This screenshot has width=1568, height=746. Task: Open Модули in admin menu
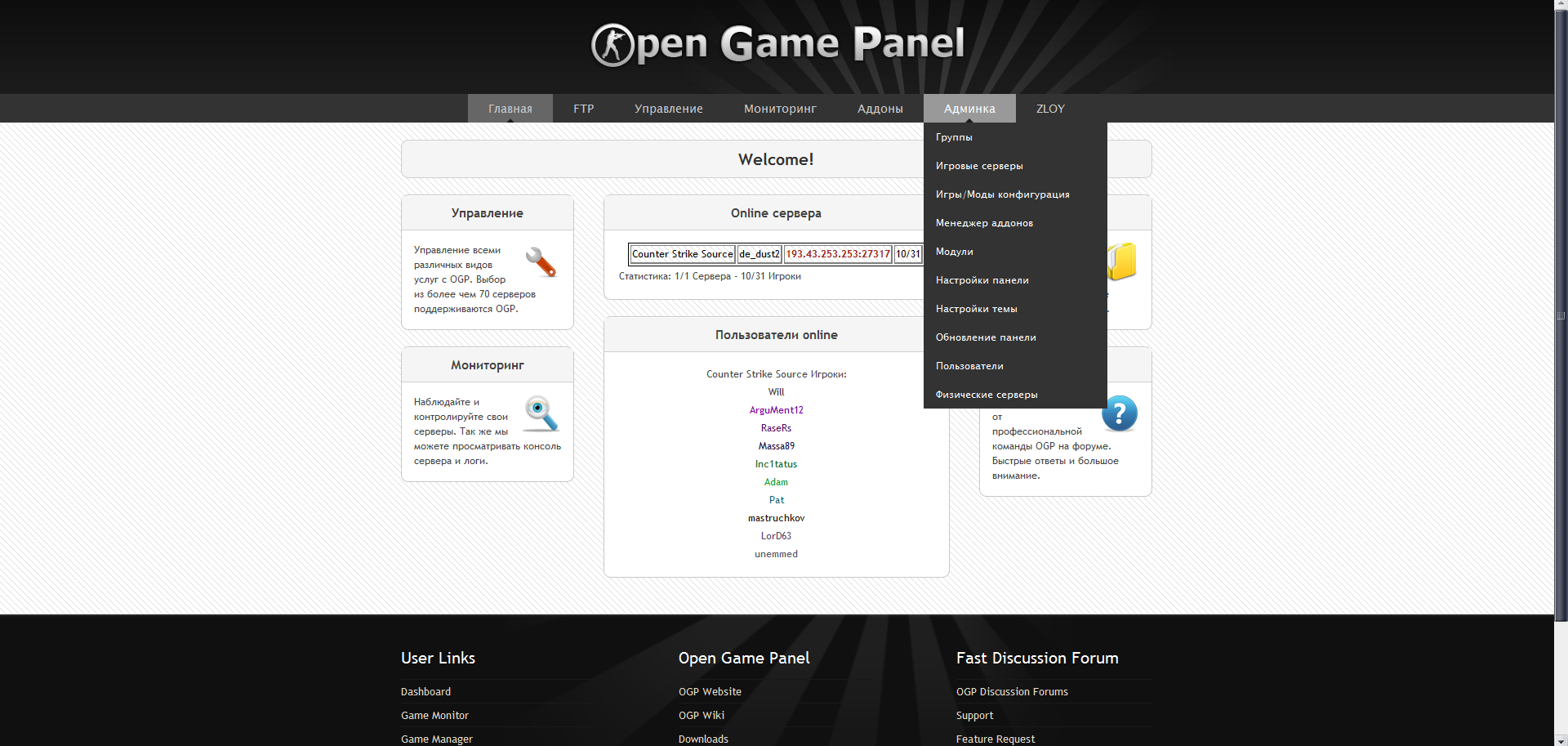pyautogui.click(x=1015, y=252)
